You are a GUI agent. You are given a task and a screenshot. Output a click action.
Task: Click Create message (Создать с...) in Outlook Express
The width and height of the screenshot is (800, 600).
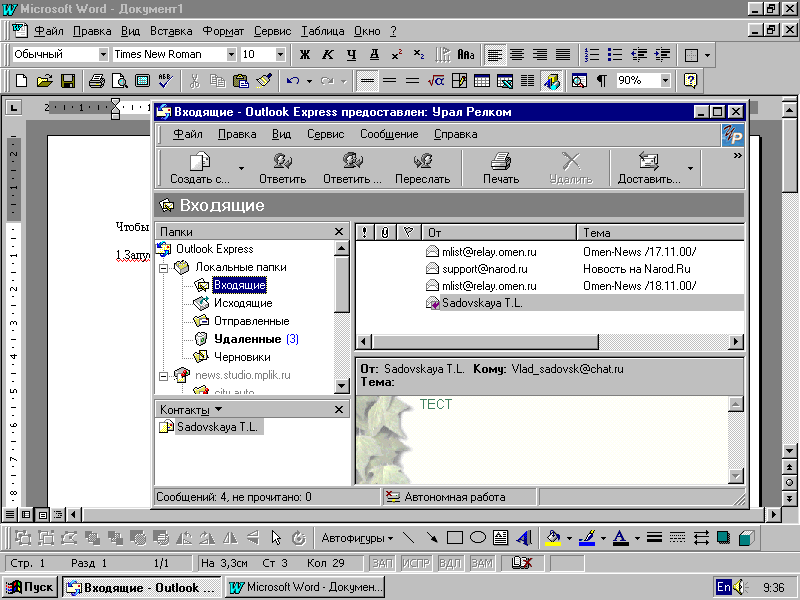pyautogui.click(x=199, y=168)
